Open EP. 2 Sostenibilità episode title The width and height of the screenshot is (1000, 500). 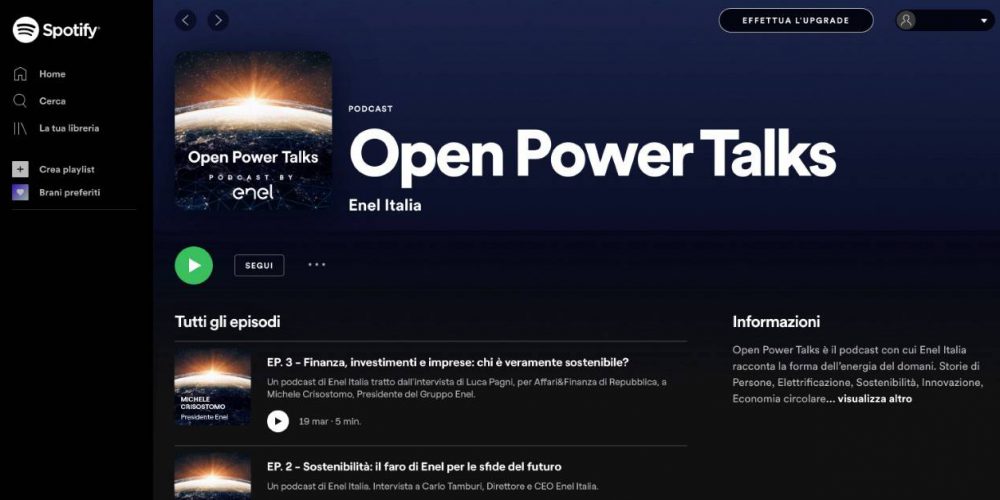[414, 467]
